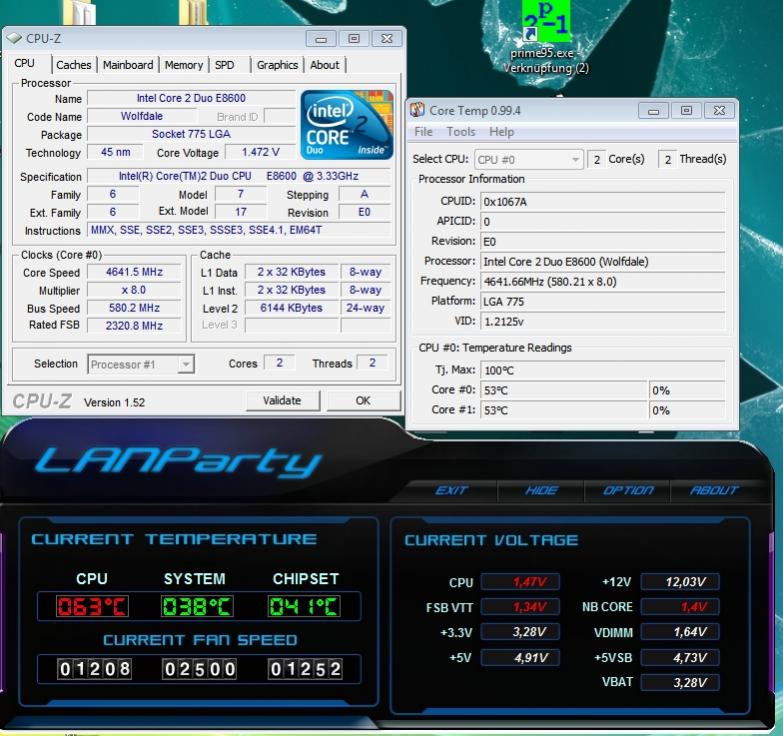Click the Core #1 53°C reading
This screenshot has width=783, height=736.
(x=564, y=410)
